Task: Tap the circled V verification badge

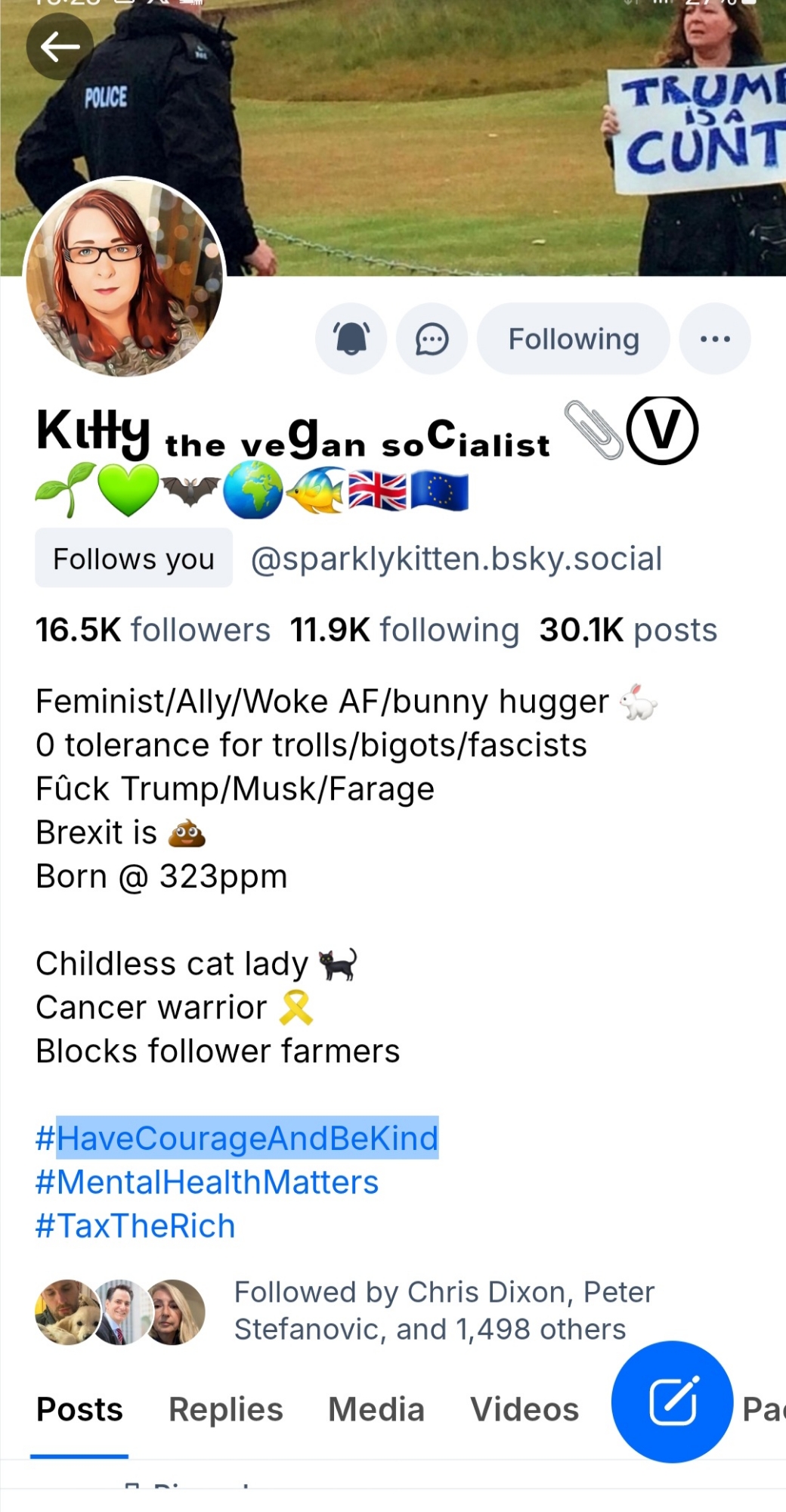Action: click(x=662, y=429)
